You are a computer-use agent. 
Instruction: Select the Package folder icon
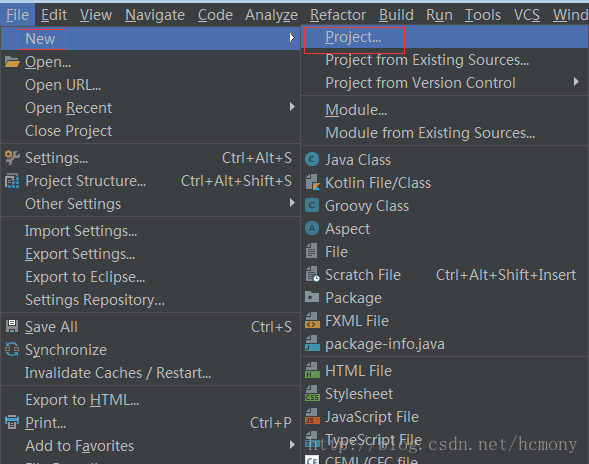tap(312, 297)
